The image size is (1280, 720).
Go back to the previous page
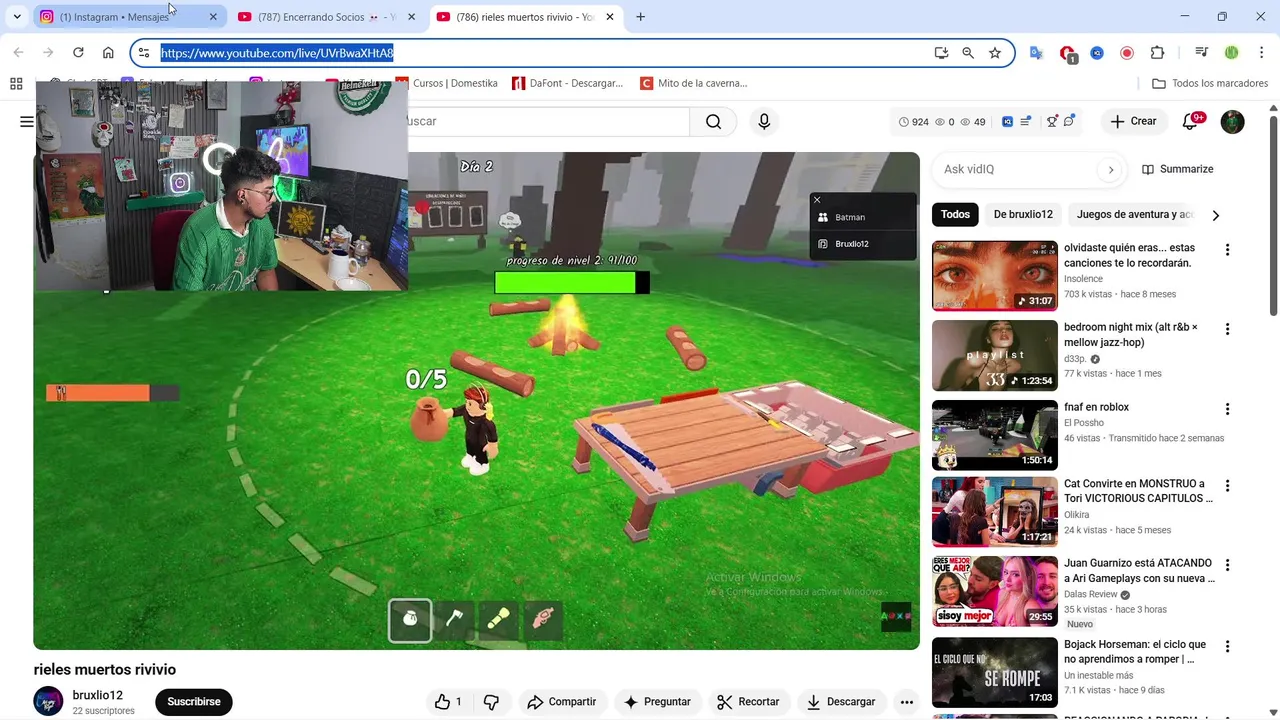[18, 53]
